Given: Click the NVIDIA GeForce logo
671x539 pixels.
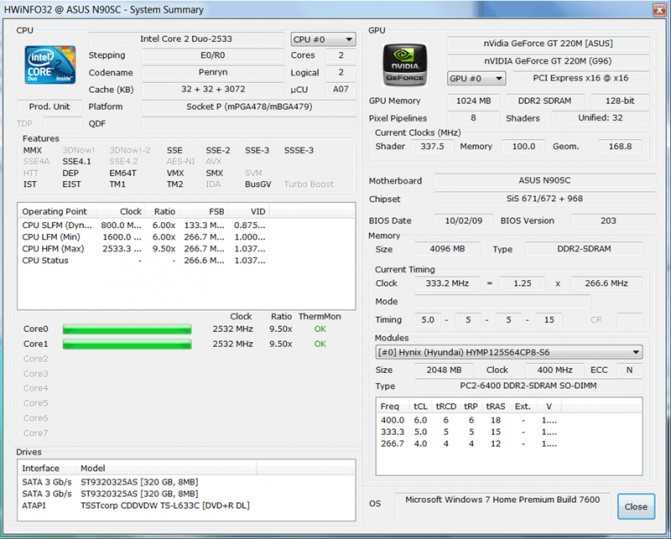Looking at the screenshot, I should click(x=404, y=65).
